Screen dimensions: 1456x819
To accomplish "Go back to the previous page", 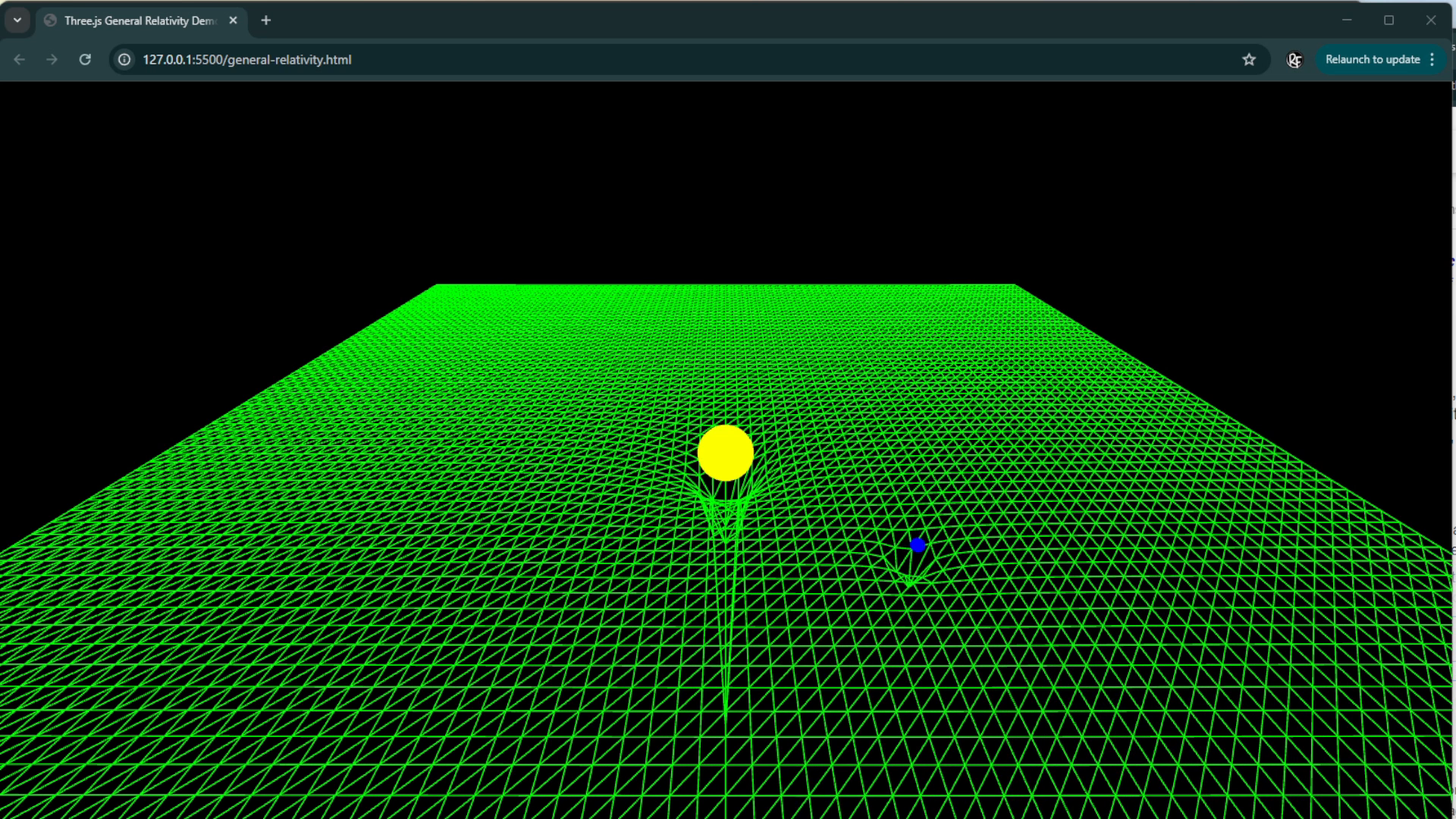I will pyautogui.click(x=20, y=59).
